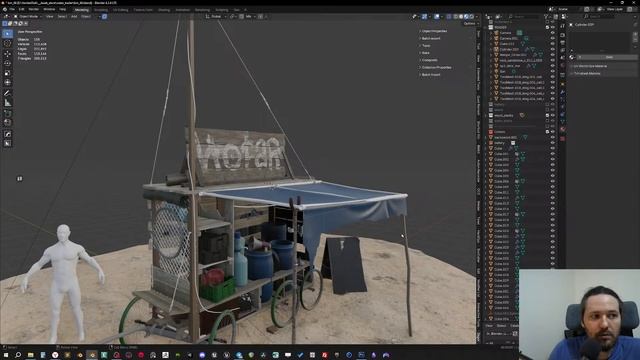The height and width of the screenshot is (360, 640).
Task: Open the viewport View menu
Action: click(49, 17)
